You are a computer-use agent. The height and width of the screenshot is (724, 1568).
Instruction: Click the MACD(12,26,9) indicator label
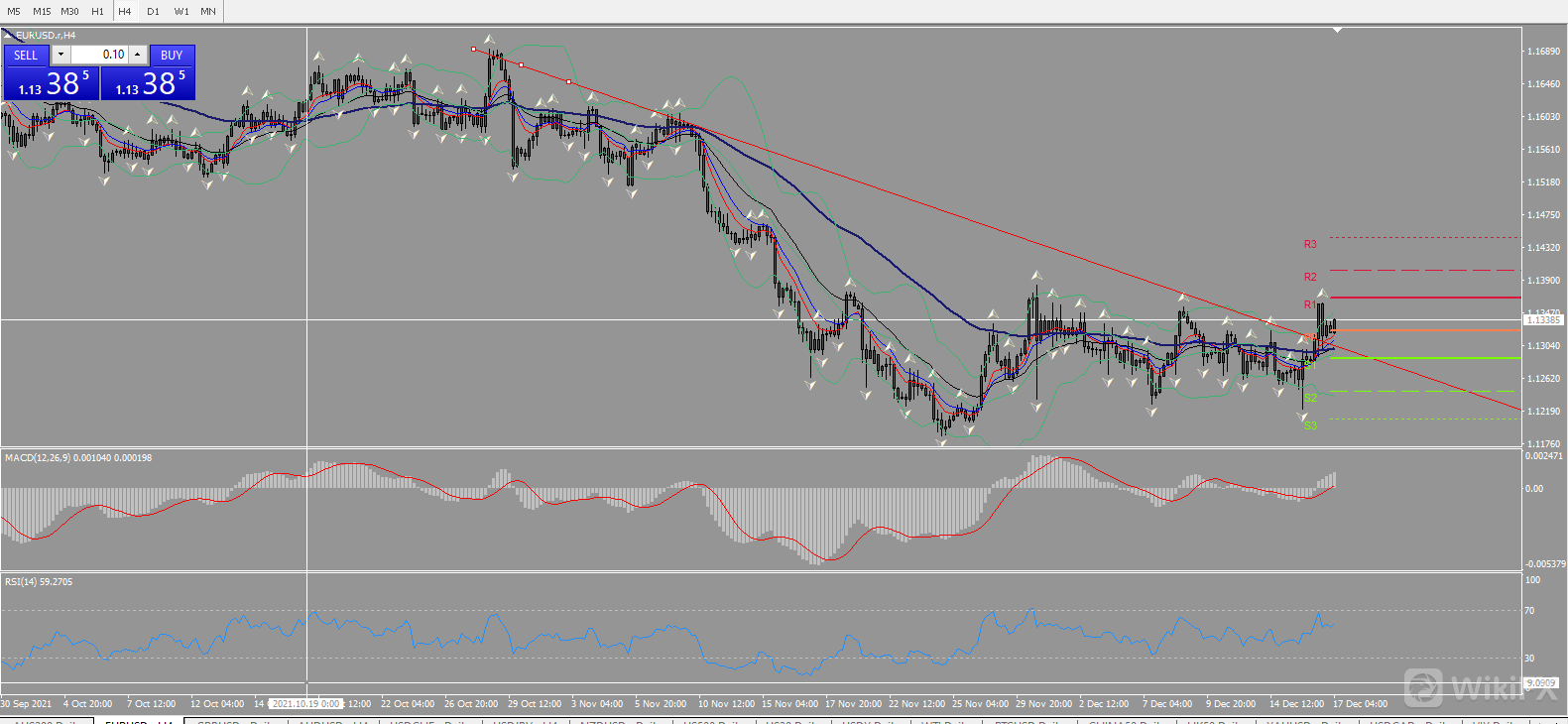[x=77, y=458]
